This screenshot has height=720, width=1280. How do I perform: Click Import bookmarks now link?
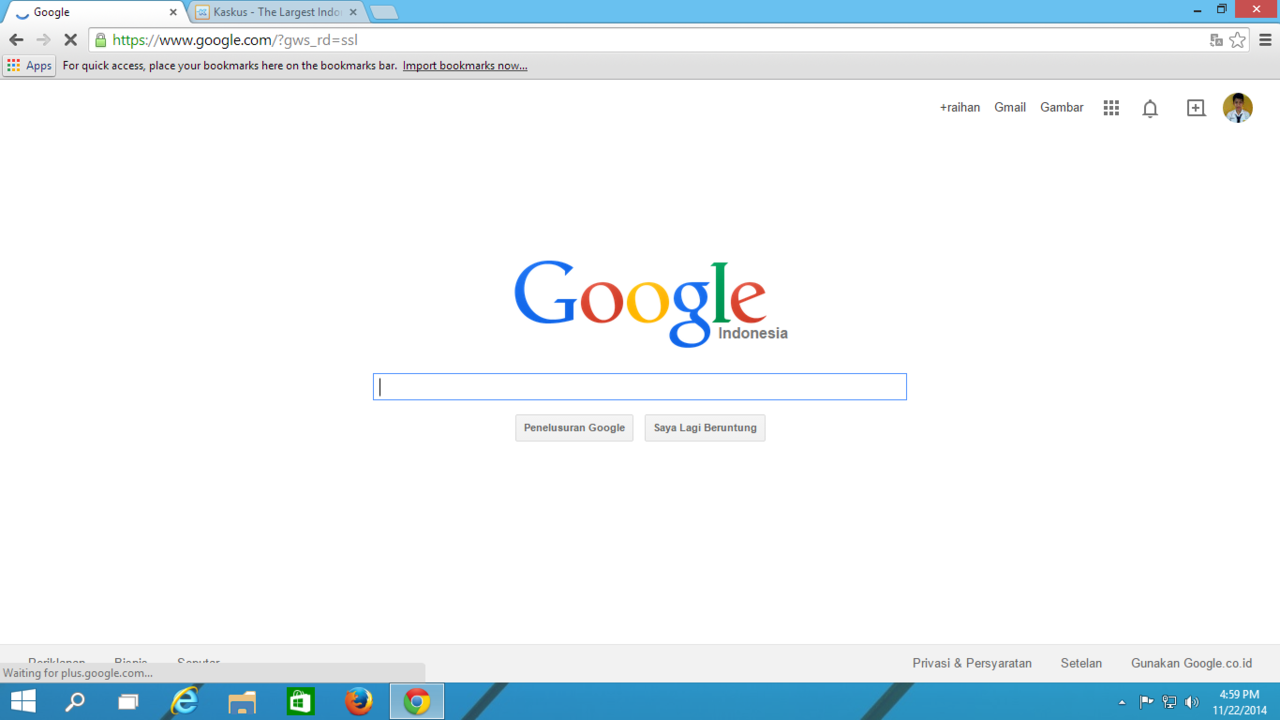coord(465,66)
